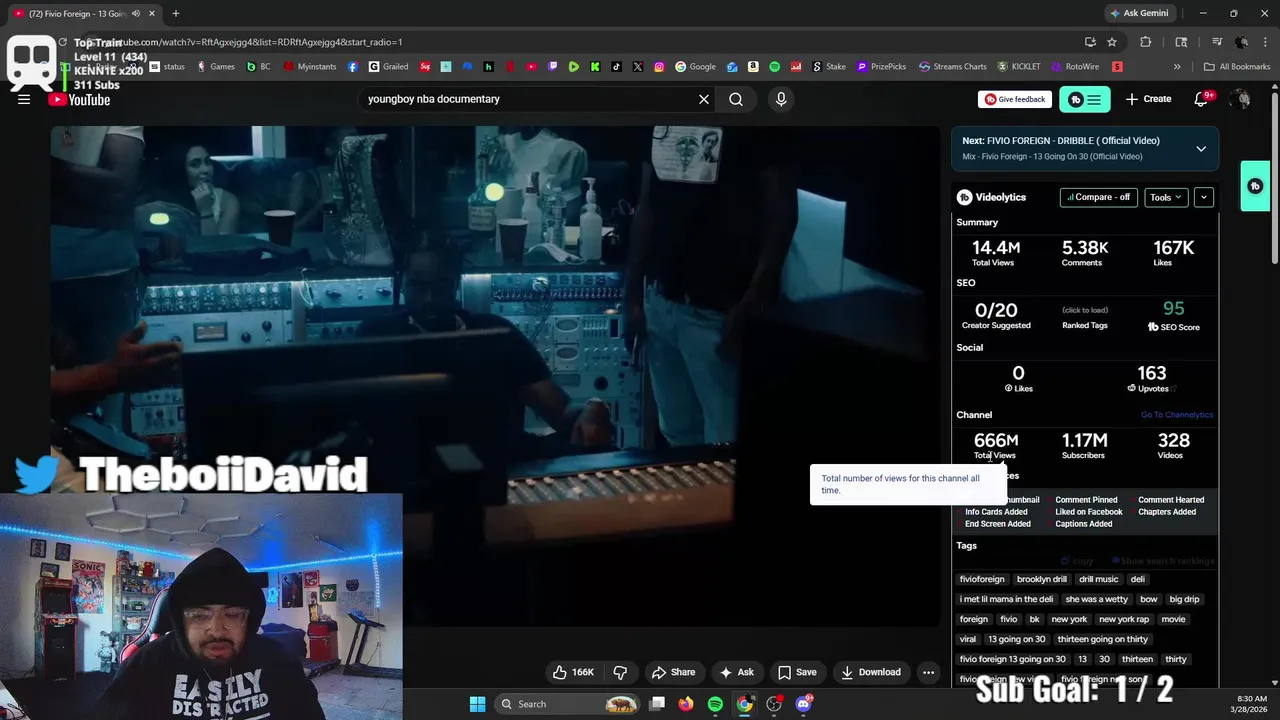Image resolution: width=1280 pixels, height=720 pixels.
Task: Click the 1.17M Subscribers stat
Action: (1084, 445)
